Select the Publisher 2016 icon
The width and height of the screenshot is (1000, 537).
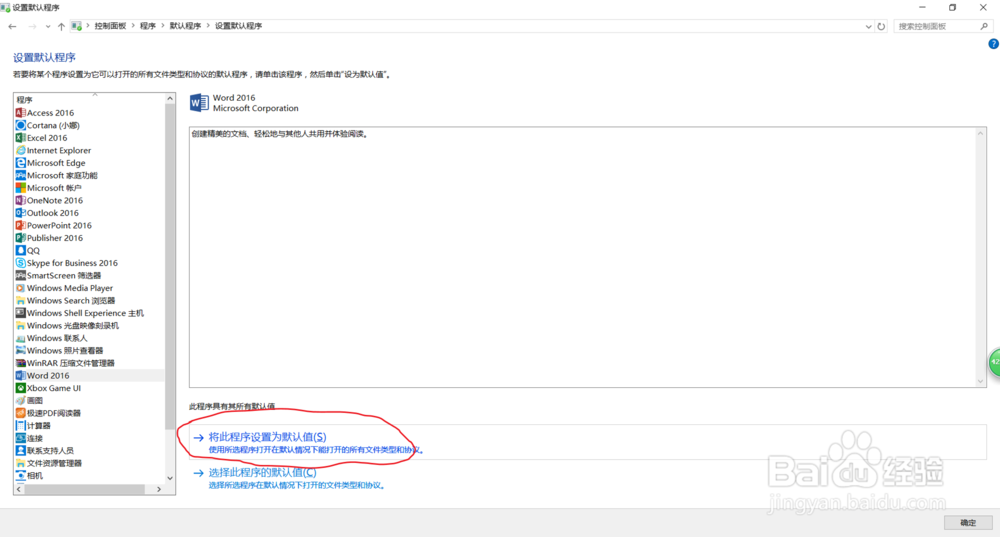tap(20, 238)
